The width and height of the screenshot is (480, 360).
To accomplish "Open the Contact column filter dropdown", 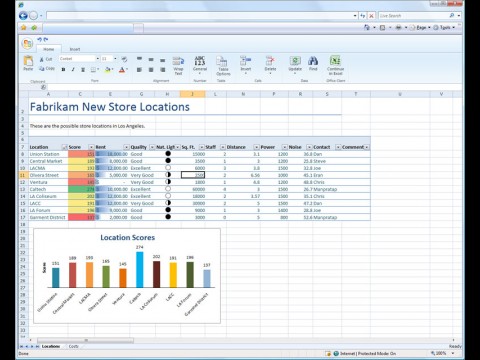I will click(x=338, y=147).
